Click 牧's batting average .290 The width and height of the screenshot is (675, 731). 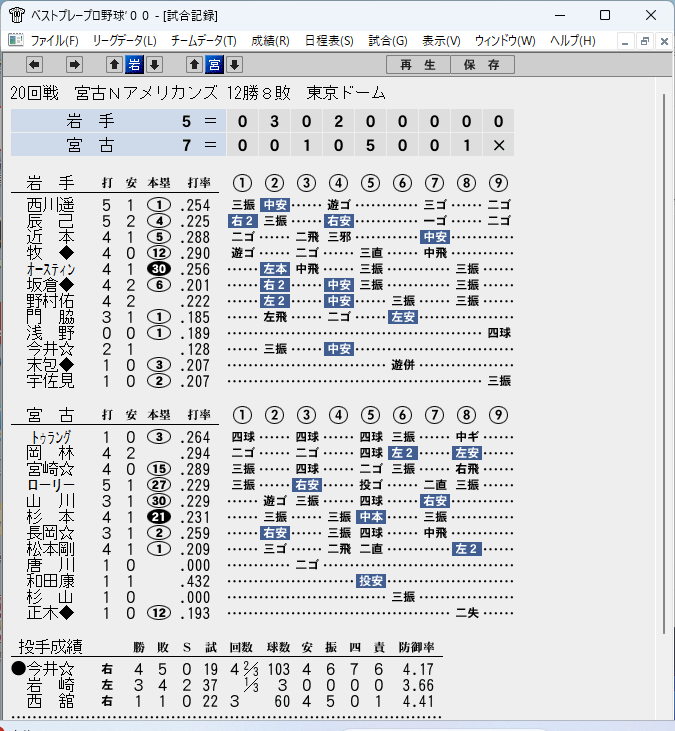point(195,253)
